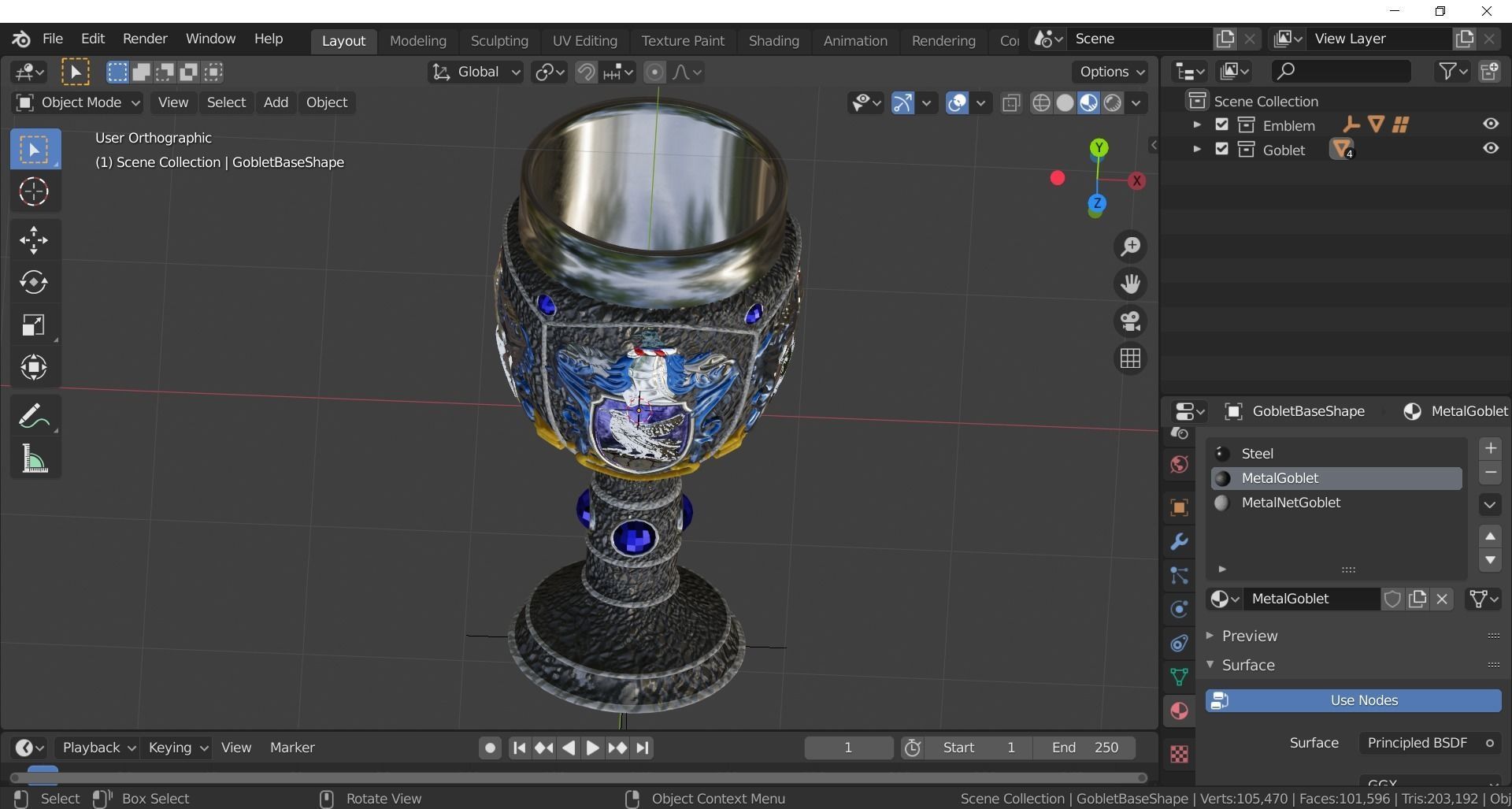
Task: Open the Render menu
Action: pos(145,39)
